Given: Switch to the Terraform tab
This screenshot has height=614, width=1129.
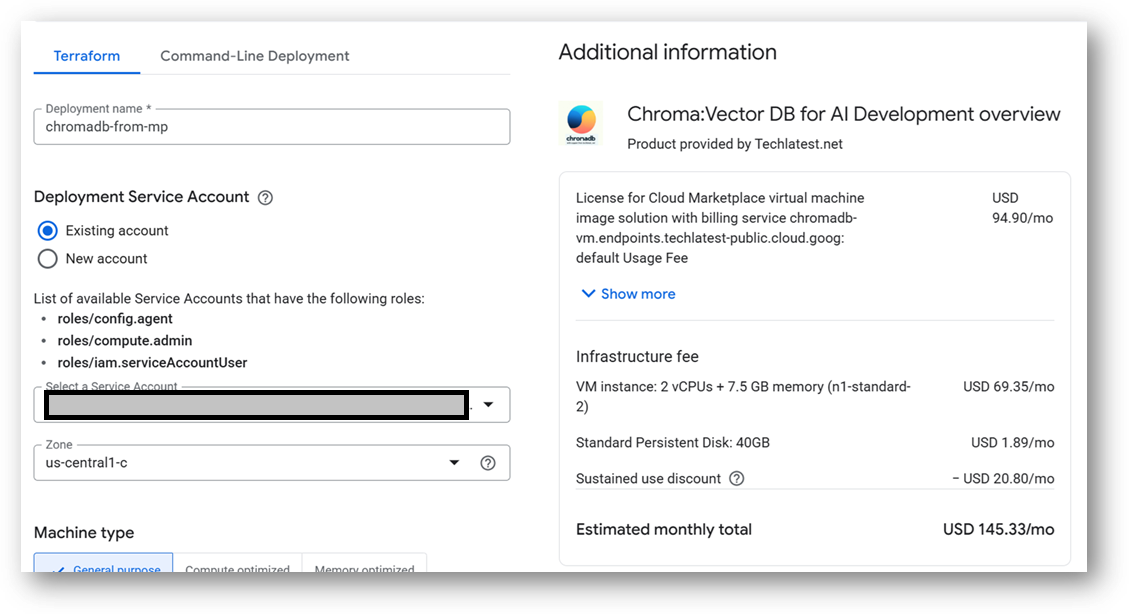Looking at the screenshot, I should click(87, 56).
